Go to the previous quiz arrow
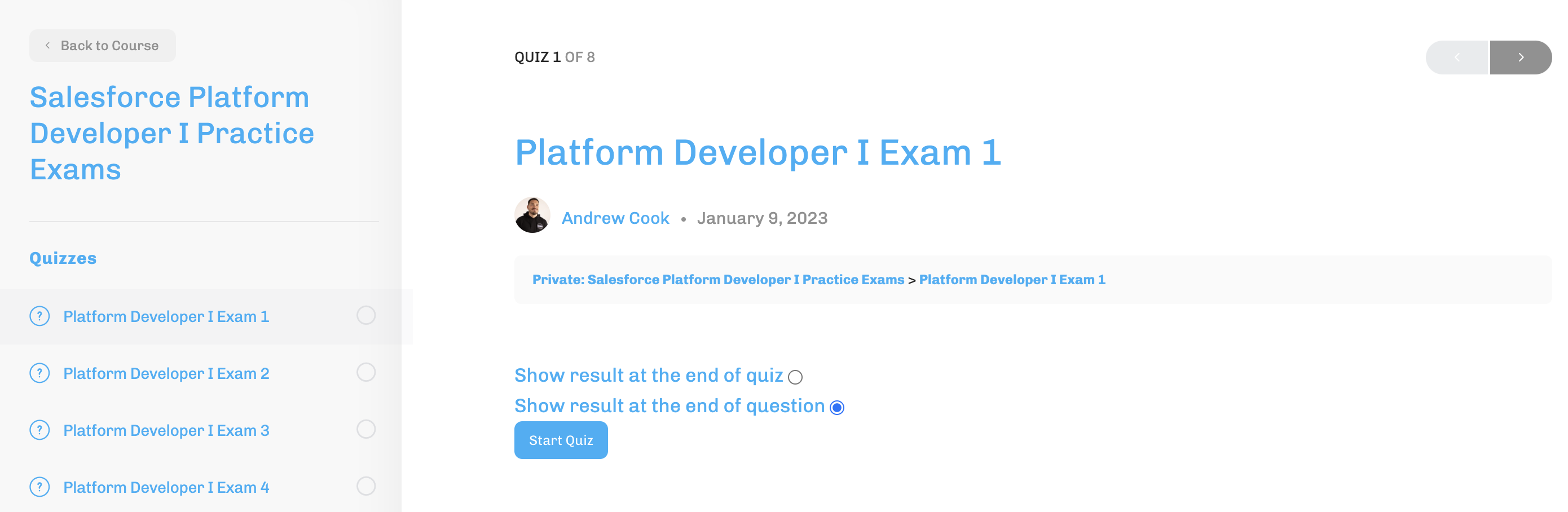The width and height of the screenshot is (1568, 512). coord(1457,57)
